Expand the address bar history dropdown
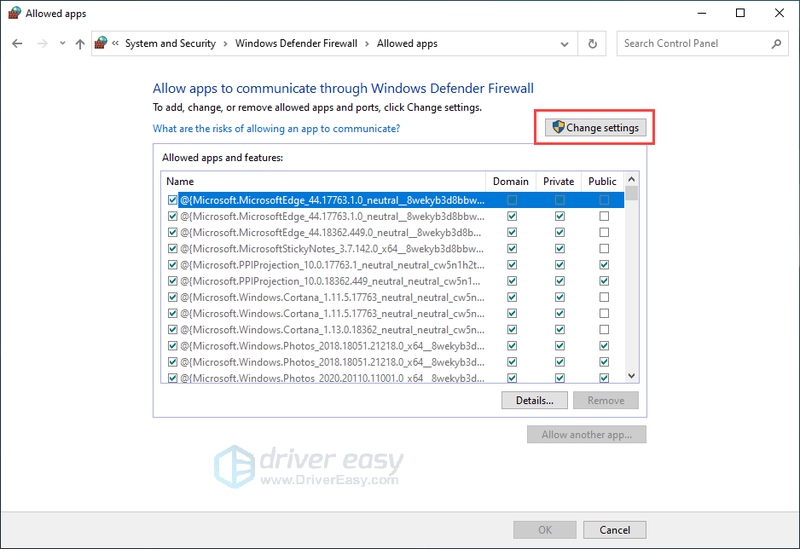The image size is (800, 549). (564, 44)
